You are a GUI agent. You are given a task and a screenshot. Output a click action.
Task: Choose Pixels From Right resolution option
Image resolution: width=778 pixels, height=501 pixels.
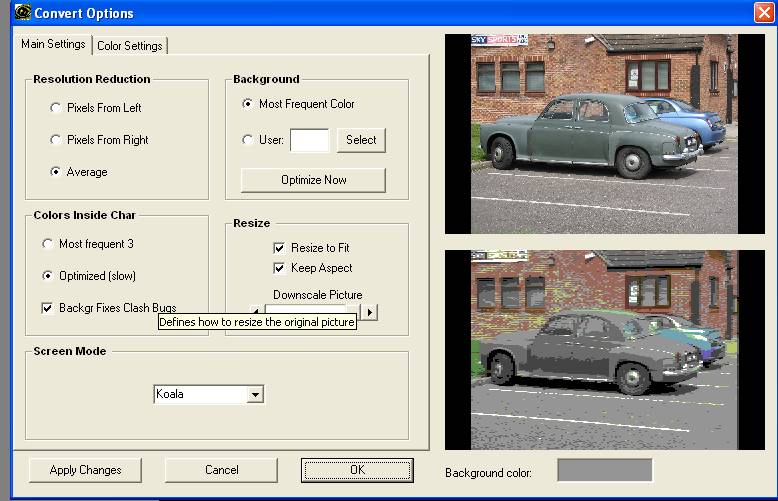(56, 140)
